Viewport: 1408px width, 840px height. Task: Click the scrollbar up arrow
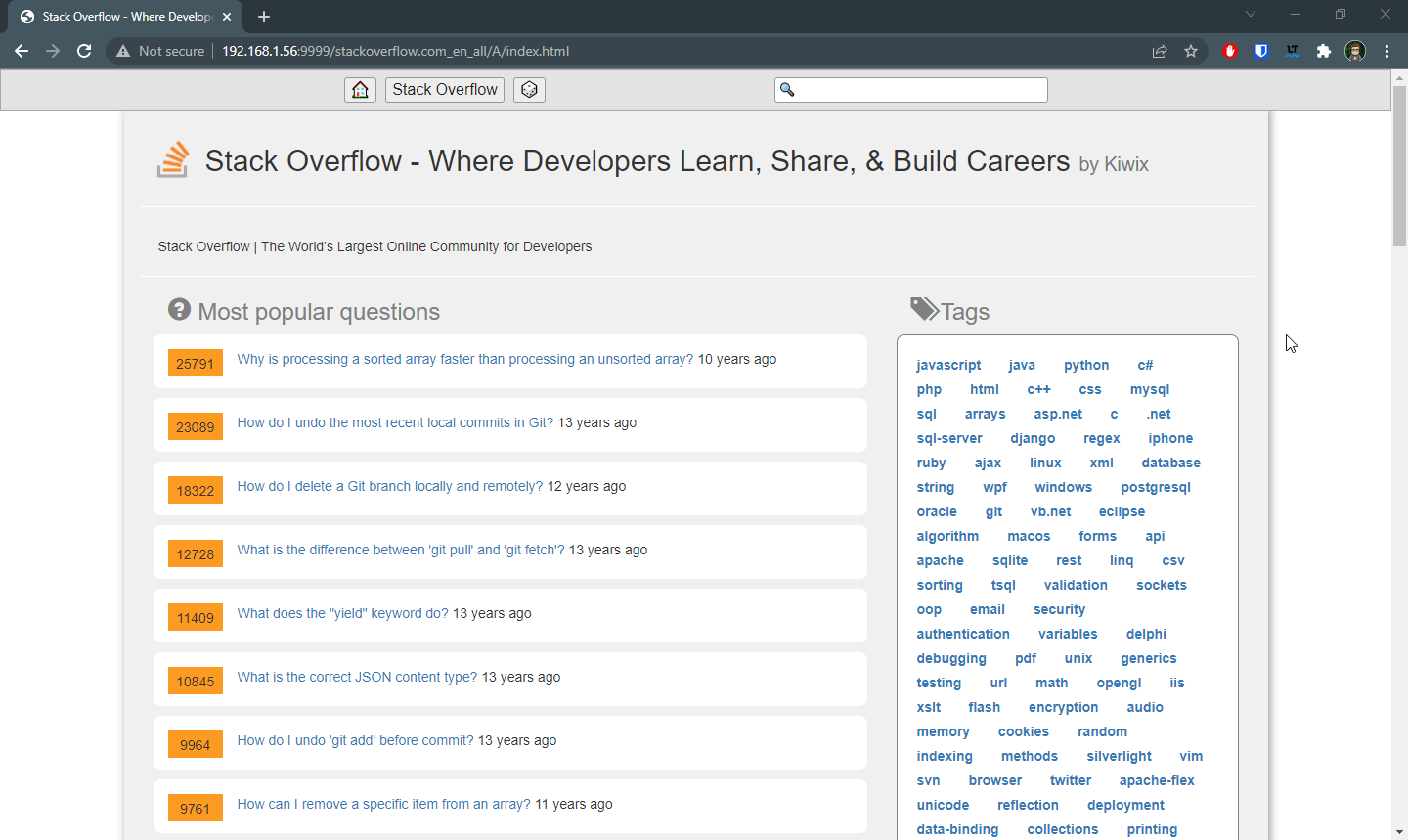click(1399, 77)
